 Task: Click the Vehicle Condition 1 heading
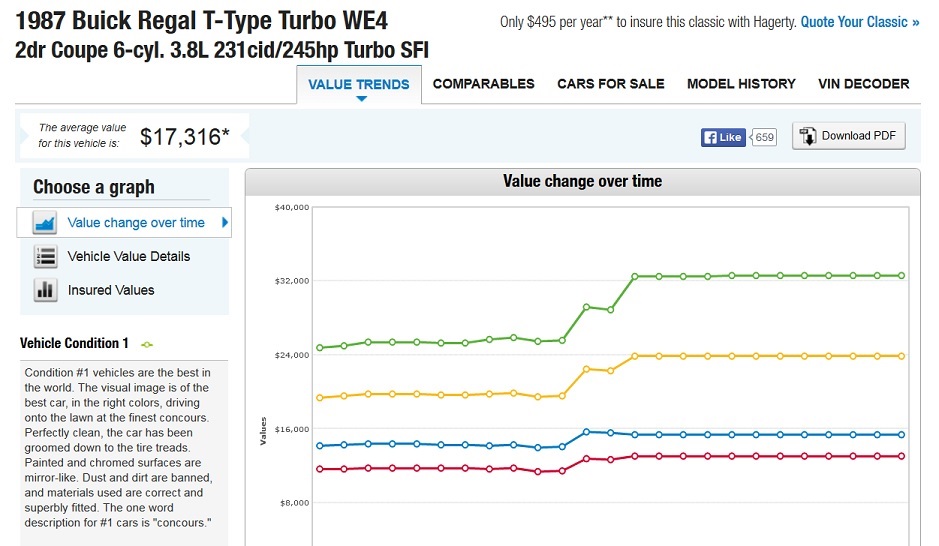(x=74, y=343)
